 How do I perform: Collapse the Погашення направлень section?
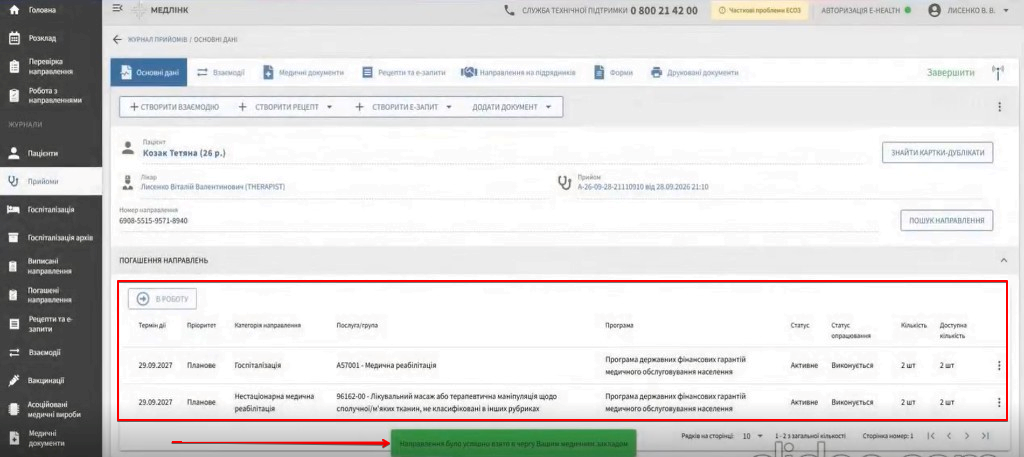[x=1003, y=260]
